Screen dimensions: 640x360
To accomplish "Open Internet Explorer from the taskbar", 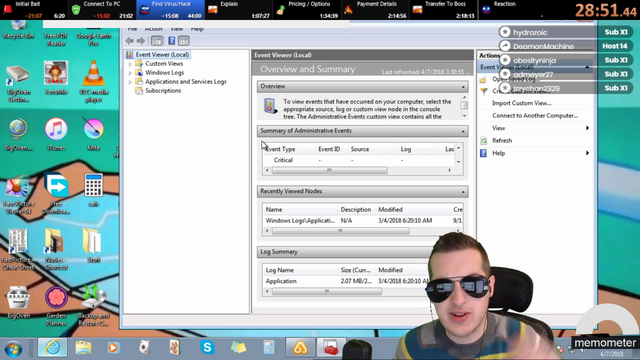I will (53, 348).
